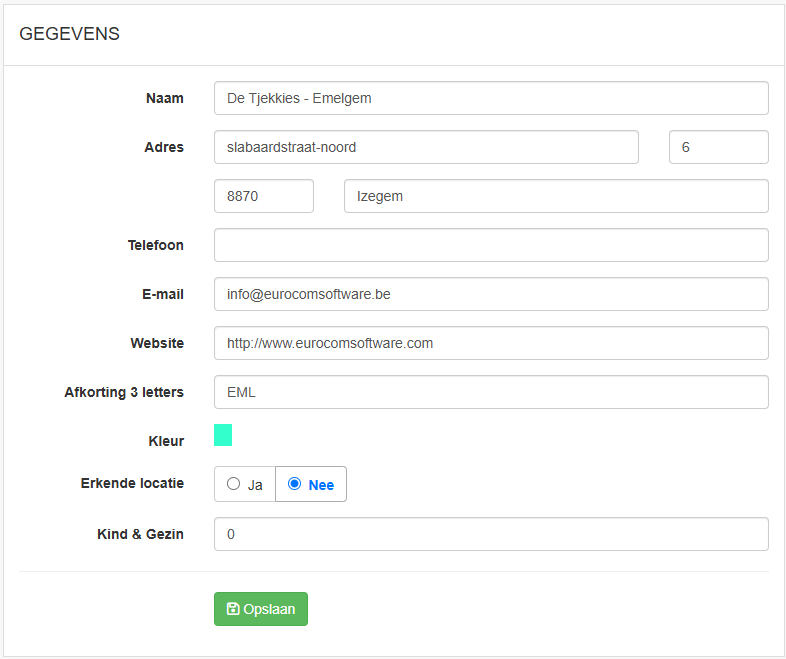Select the Nee radio button

(294, 483)
